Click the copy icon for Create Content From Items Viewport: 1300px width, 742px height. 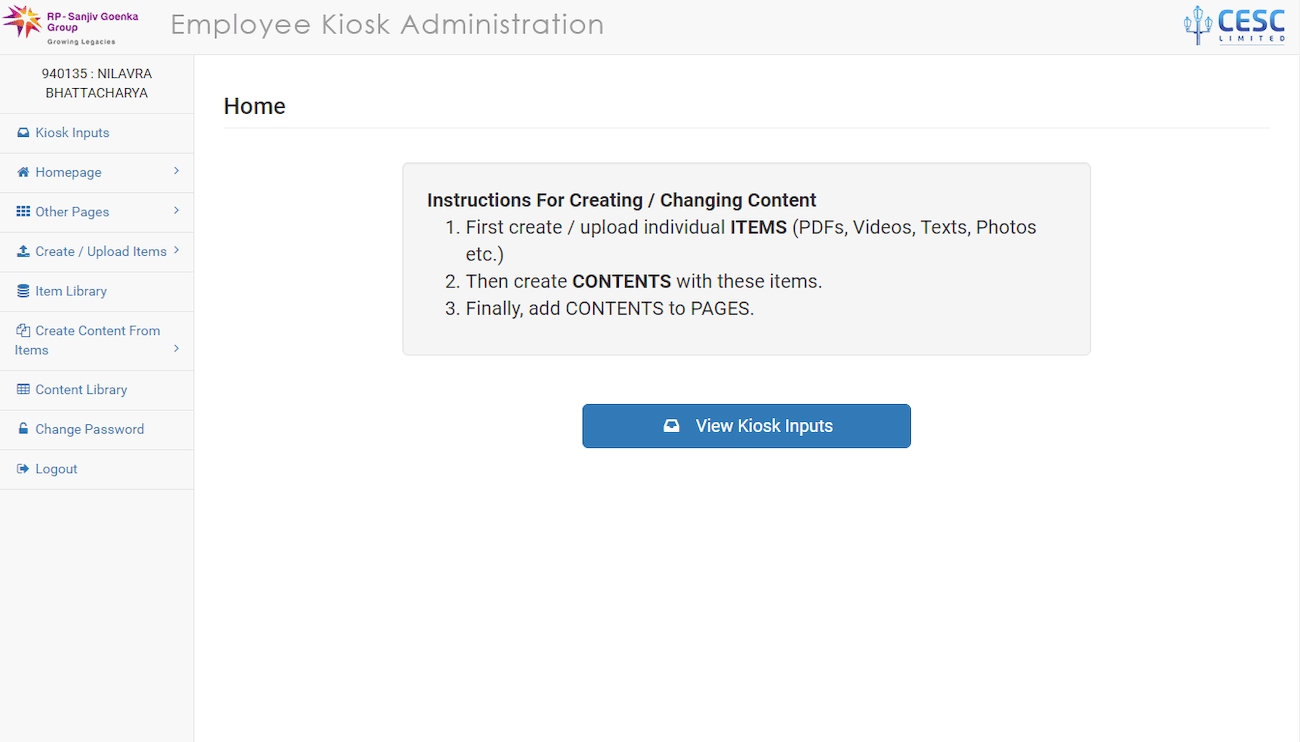pos(23,330)
